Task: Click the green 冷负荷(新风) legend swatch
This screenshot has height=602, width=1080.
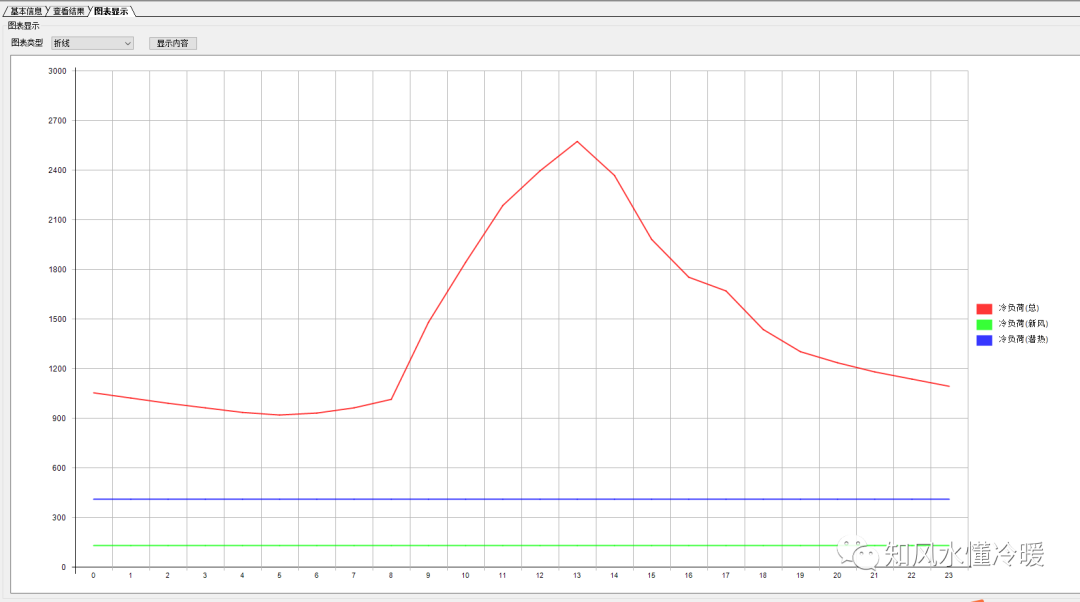Action: 984,324
